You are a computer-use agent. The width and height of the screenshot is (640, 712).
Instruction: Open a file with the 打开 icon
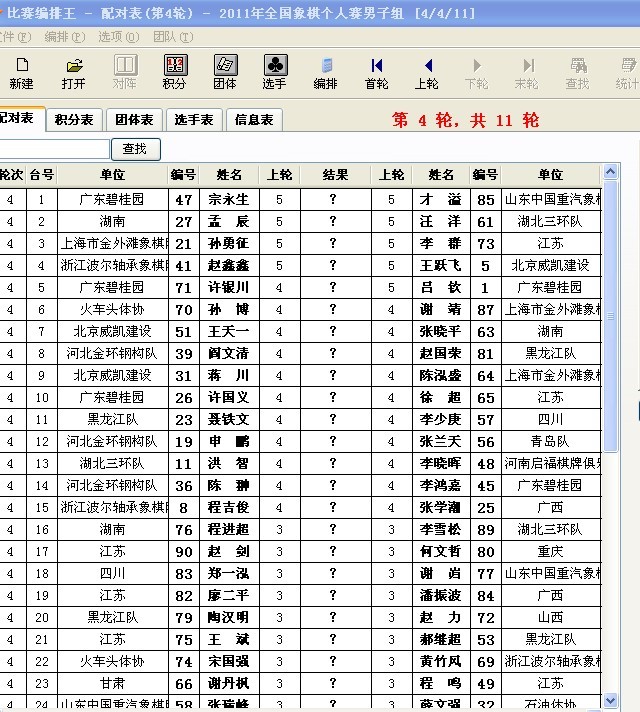tap(73, 73)
